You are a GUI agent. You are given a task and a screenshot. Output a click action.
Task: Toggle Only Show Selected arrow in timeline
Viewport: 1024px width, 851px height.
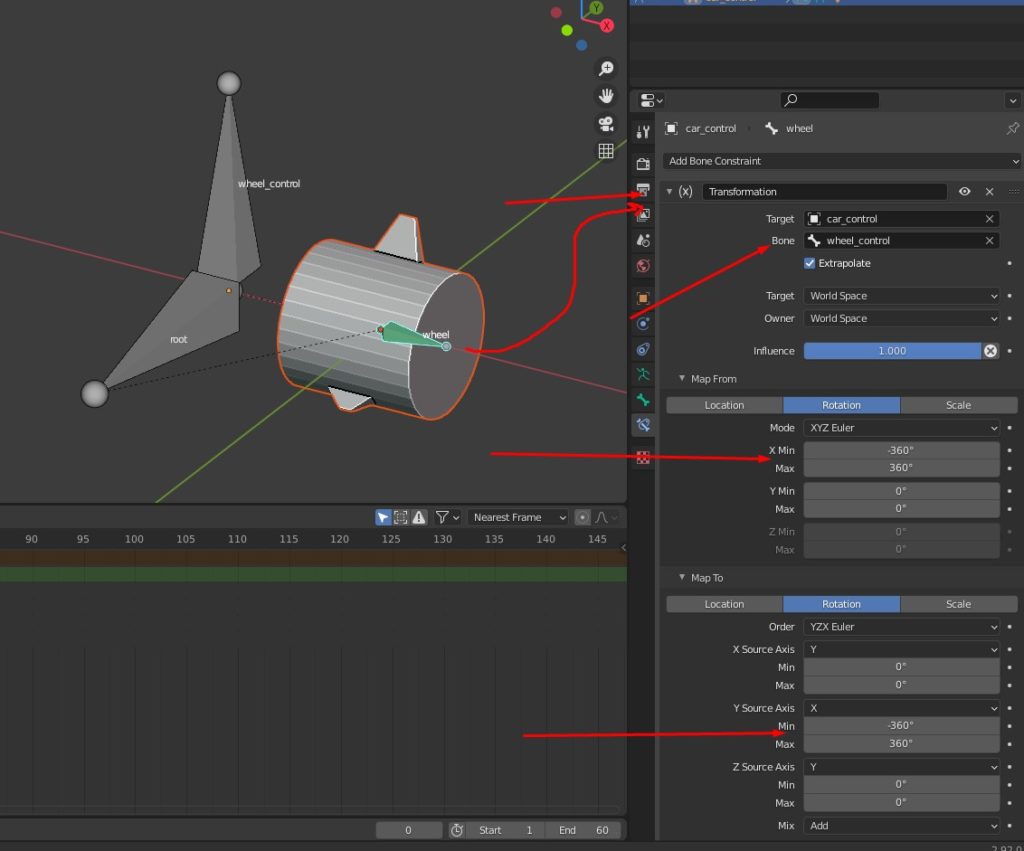click(383, 517)
